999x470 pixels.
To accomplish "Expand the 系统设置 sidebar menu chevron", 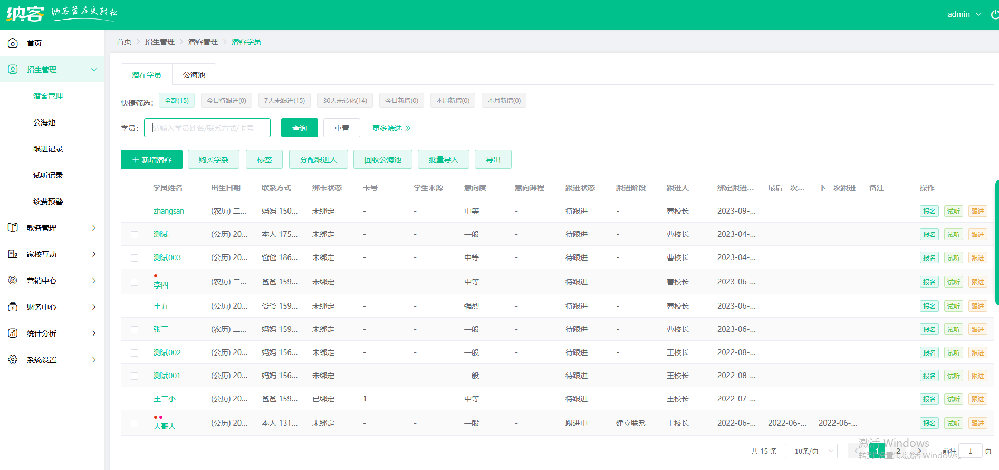I will pos(94,359).
